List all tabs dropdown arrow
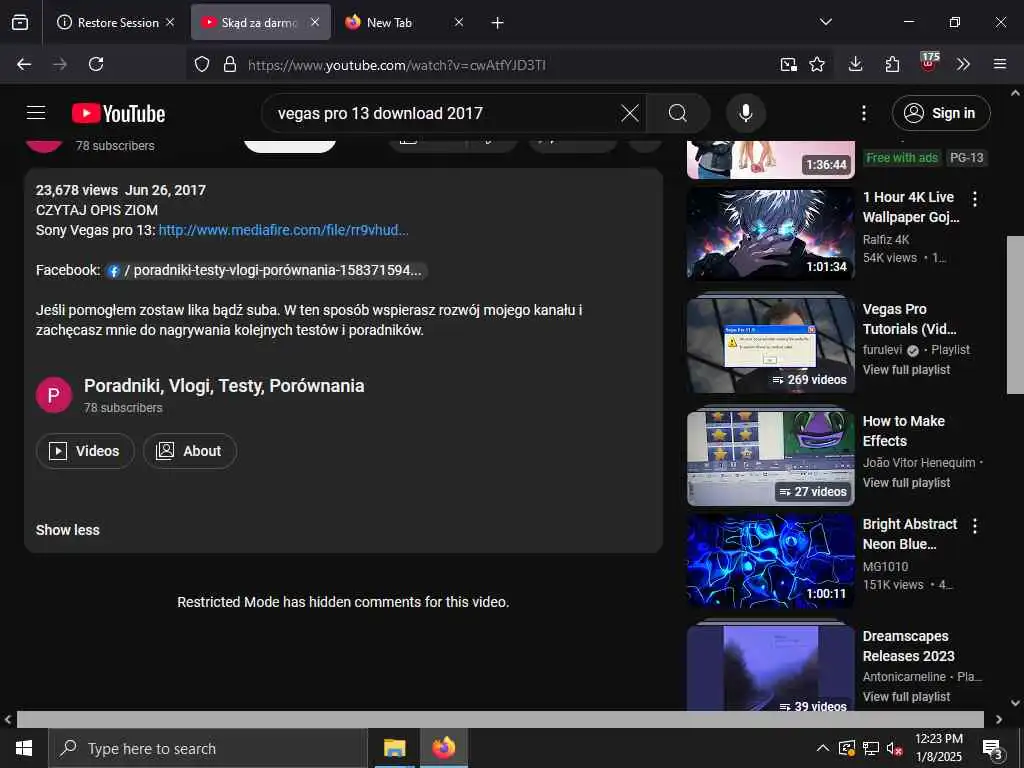The height and width of the screenshot is (768, 1024). [x=825, y=22]
